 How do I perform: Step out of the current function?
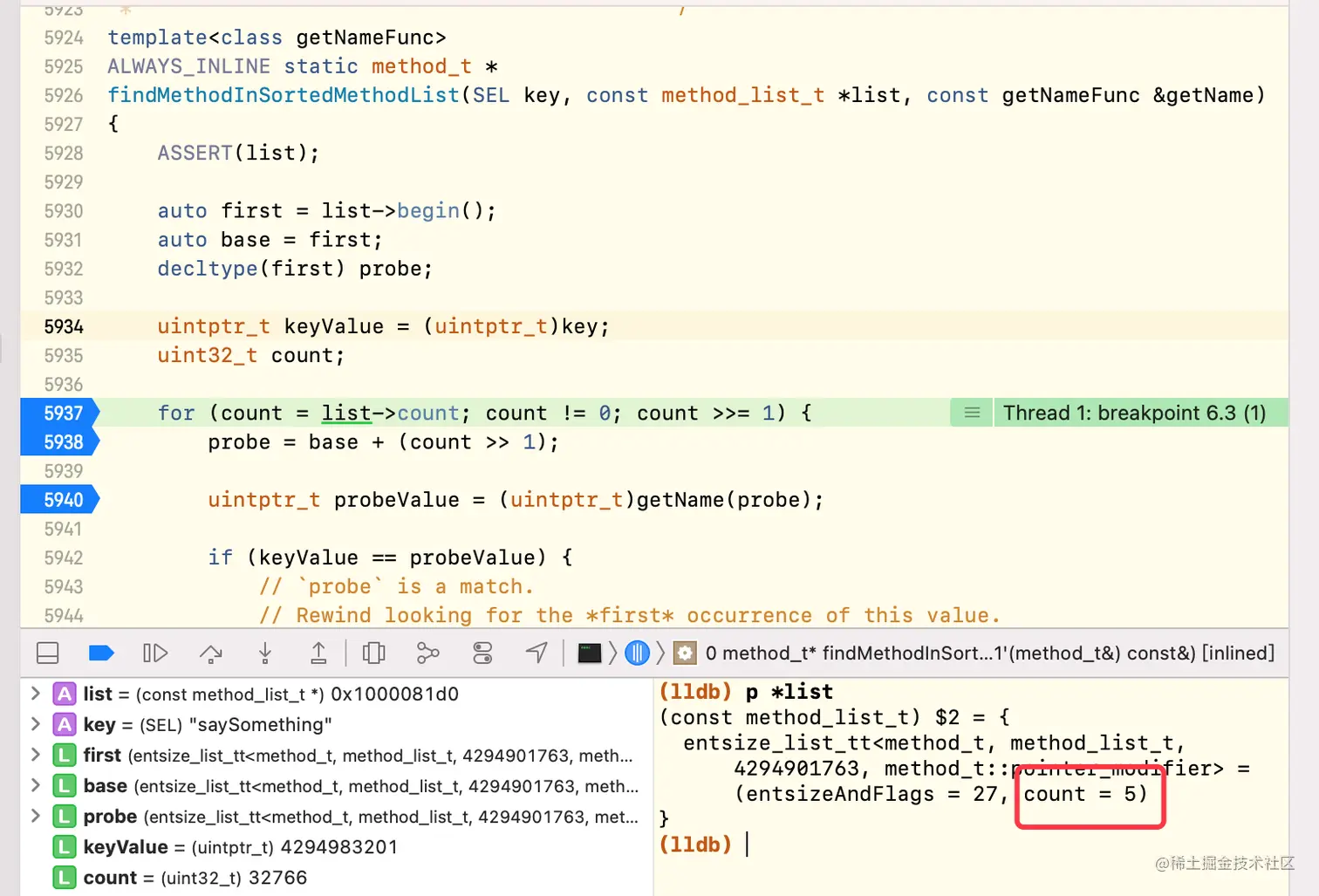pyautogui.click(x=318, y=653)
